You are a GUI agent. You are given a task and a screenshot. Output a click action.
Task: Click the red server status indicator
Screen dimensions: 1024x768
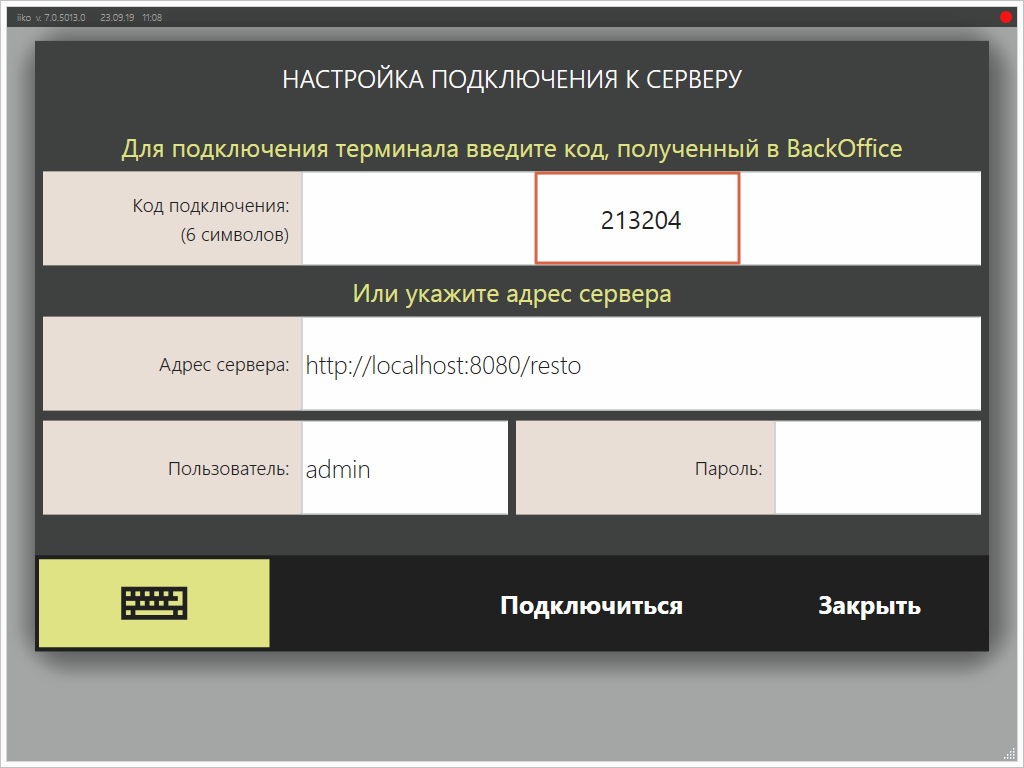tap(1006, 16)
